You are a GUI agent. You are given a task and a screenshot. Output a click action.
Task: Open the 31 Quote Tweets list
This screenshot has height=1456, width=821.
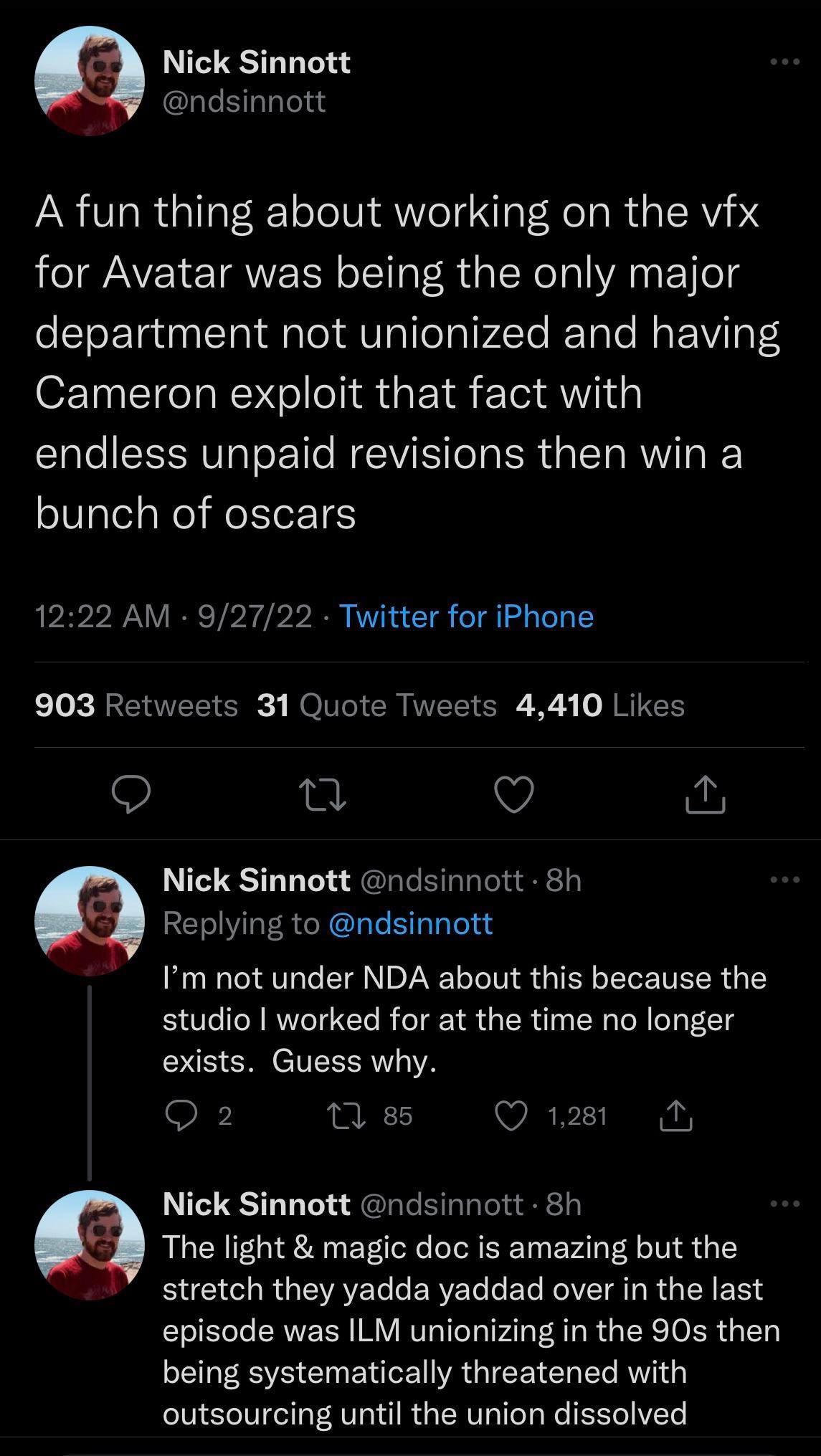tap(379, 707)
